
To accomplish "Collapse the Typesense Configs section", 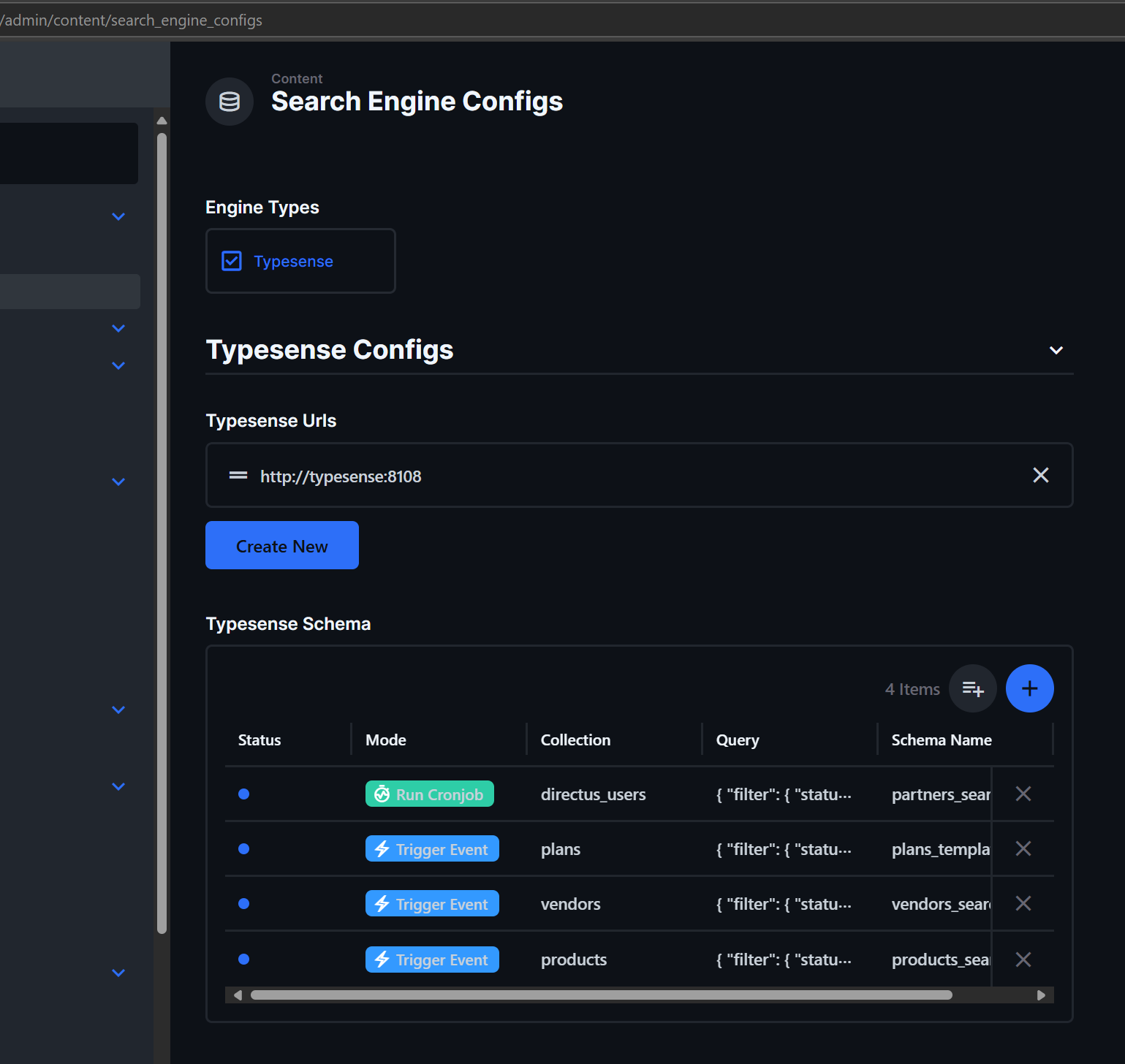I will pyautogui.click(x=1056, y=350).
